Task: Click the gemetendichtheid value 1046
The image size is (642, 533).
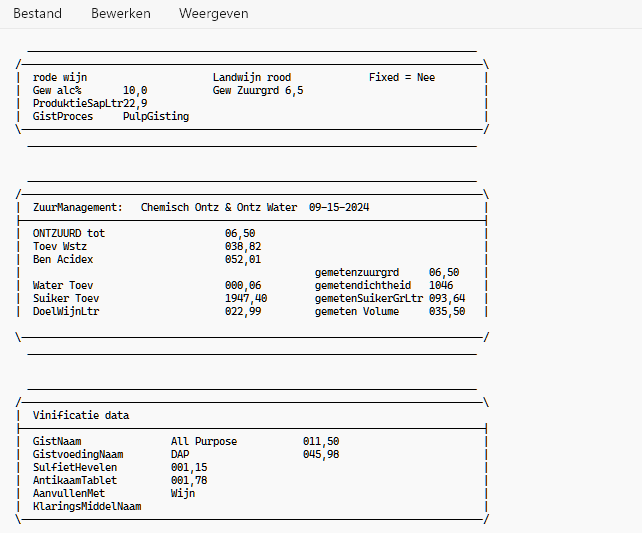Action: 441,285
